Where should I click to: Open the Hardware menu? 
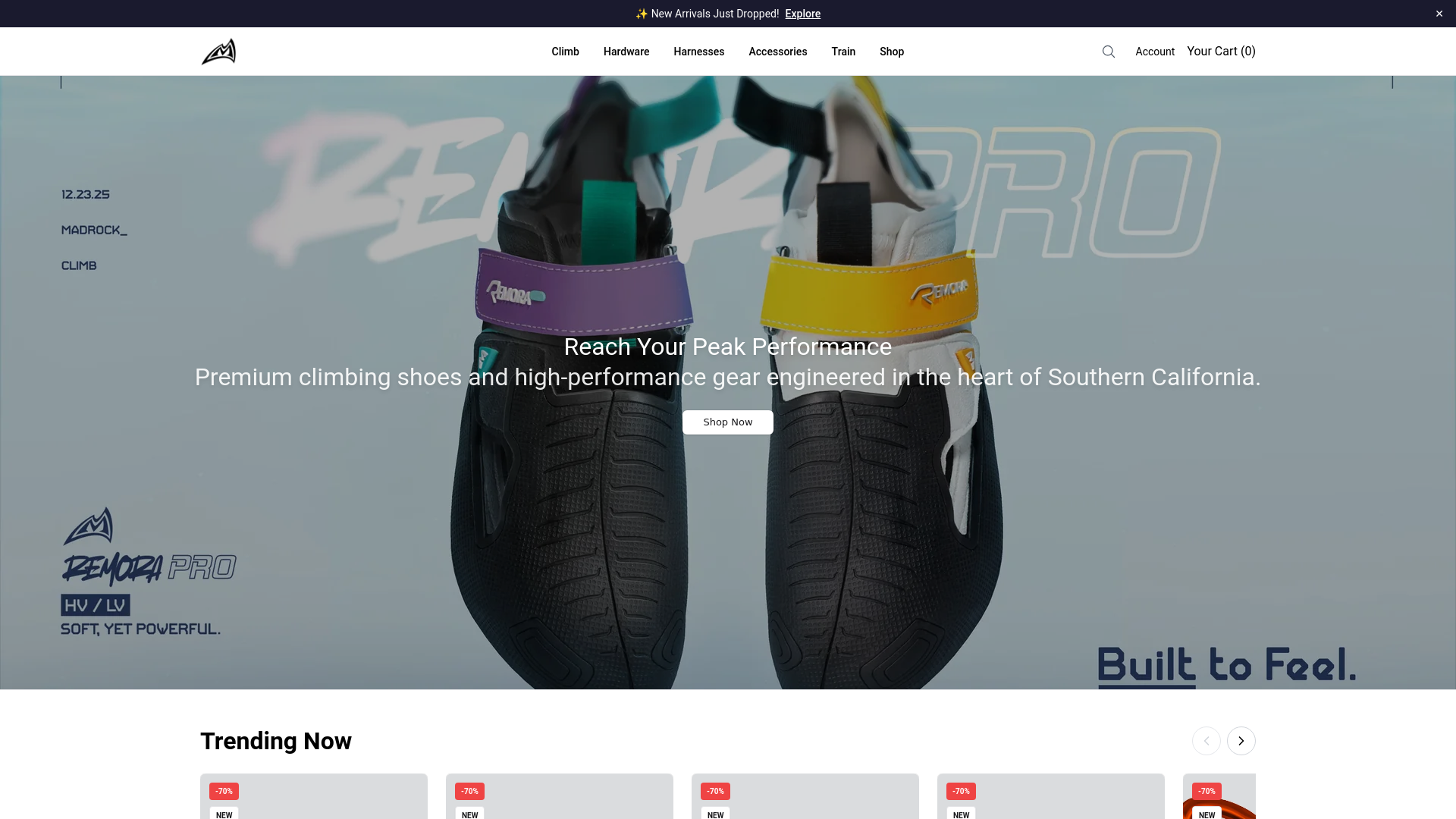pyautogui.click(x=626, y=52)
